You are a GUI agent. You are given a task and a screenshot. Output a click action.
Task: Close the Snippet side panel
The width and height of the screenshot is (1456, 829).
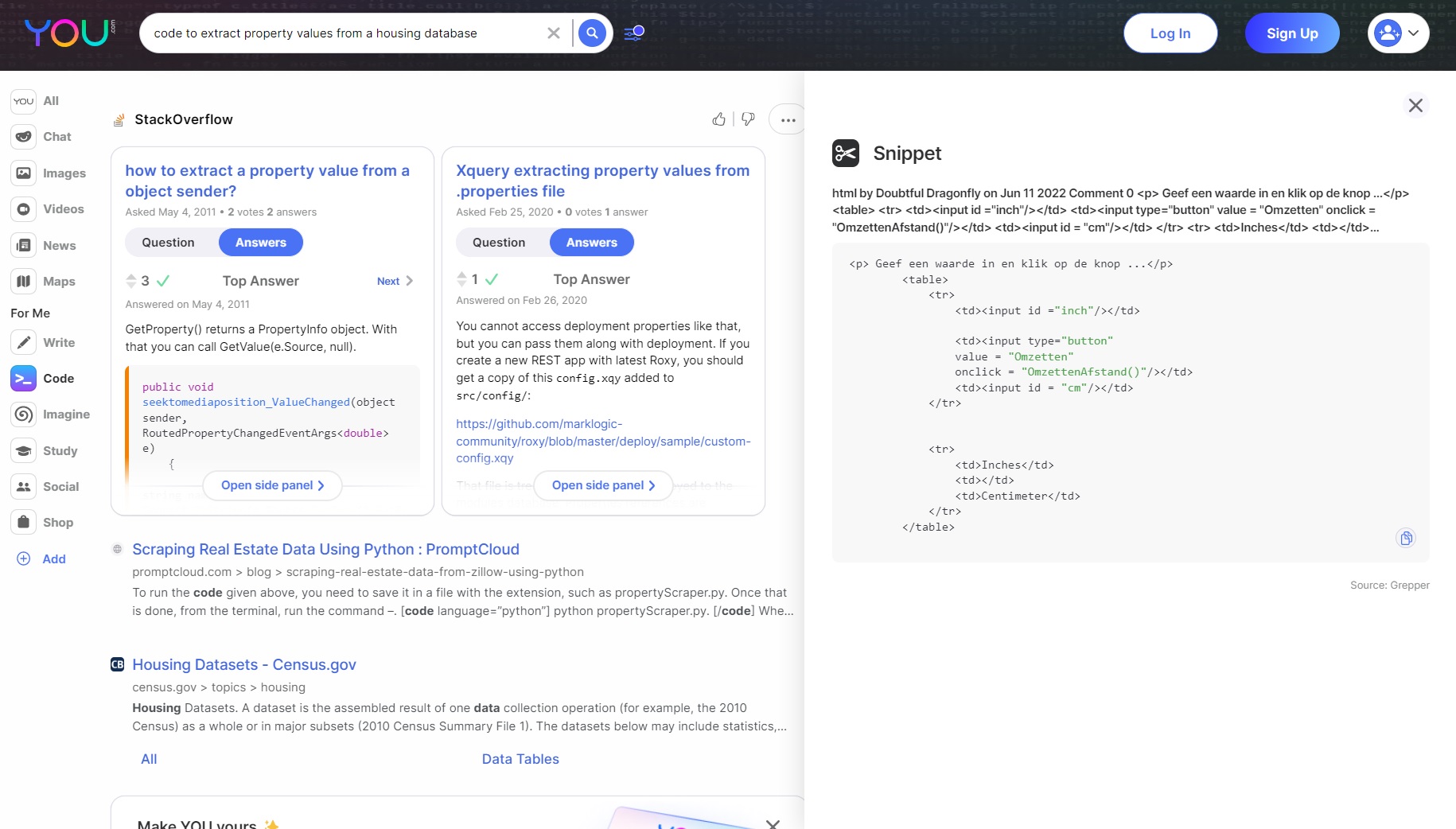pyautogui.click(x=1415, y=105)
